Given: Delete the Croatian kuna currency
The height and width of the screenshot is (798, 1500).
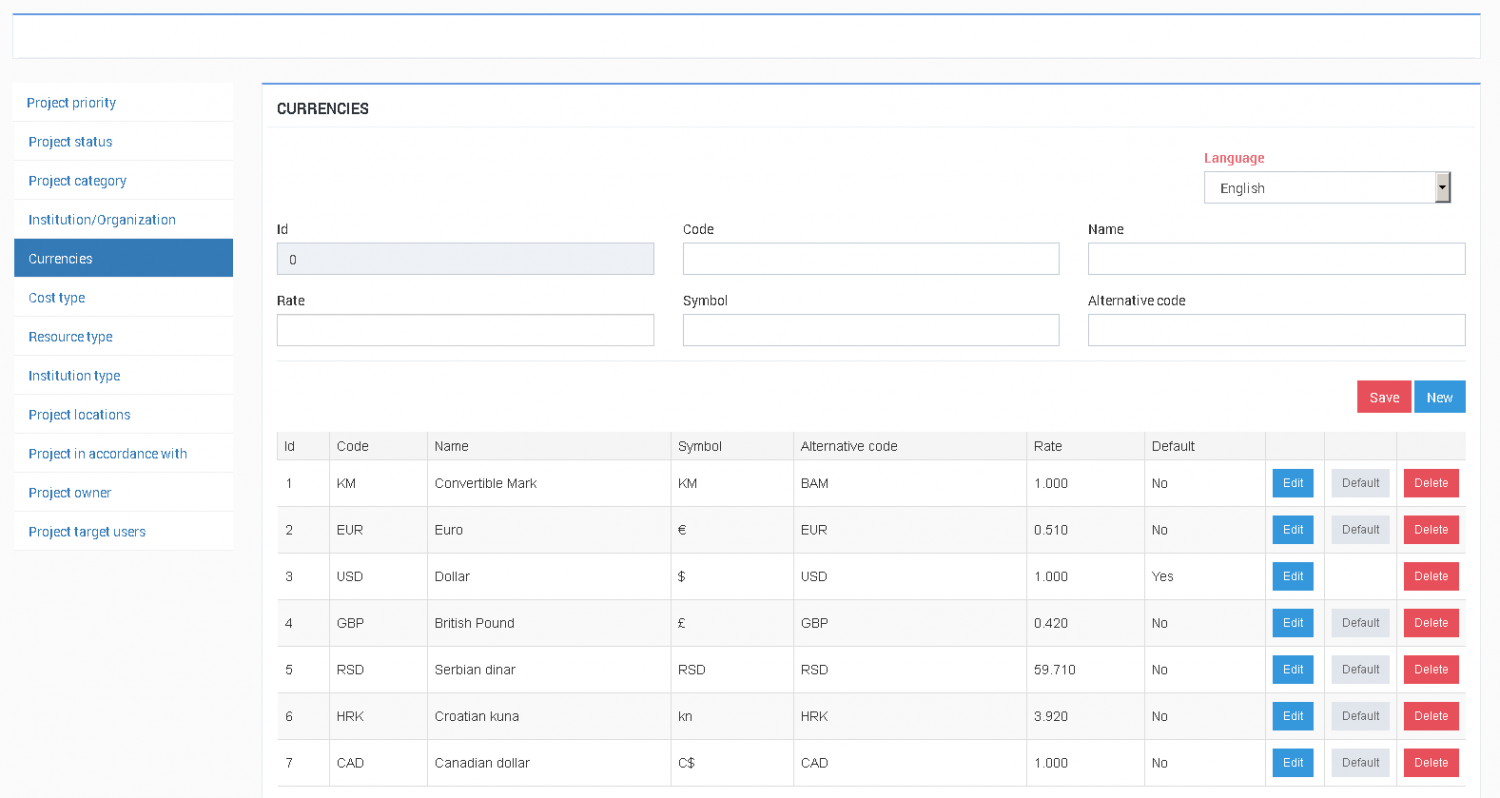Looking at the screenshot, I should pos(1430,716).
